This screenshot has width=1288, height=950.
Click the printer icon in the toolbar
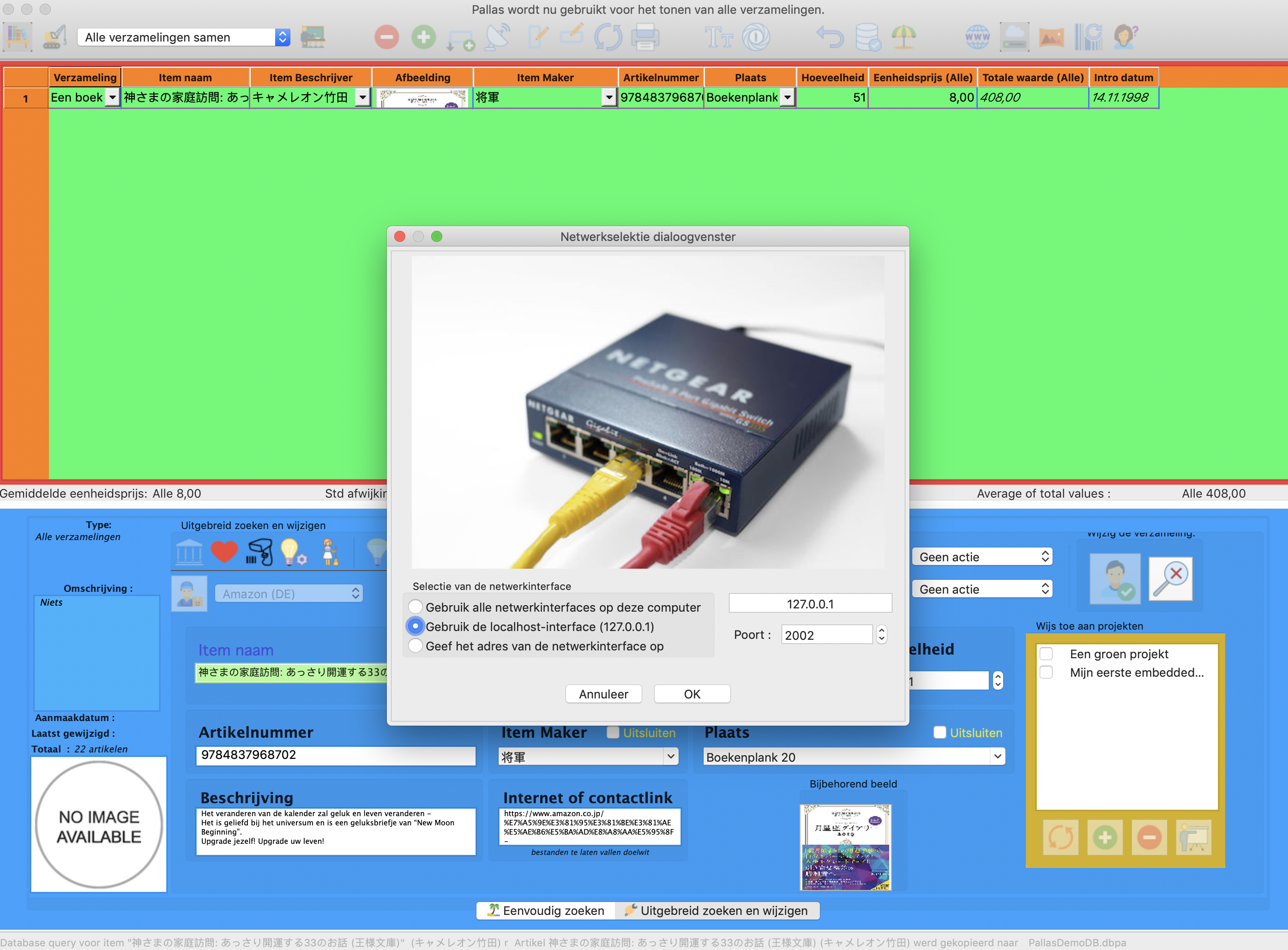click(x=644, y=37)
